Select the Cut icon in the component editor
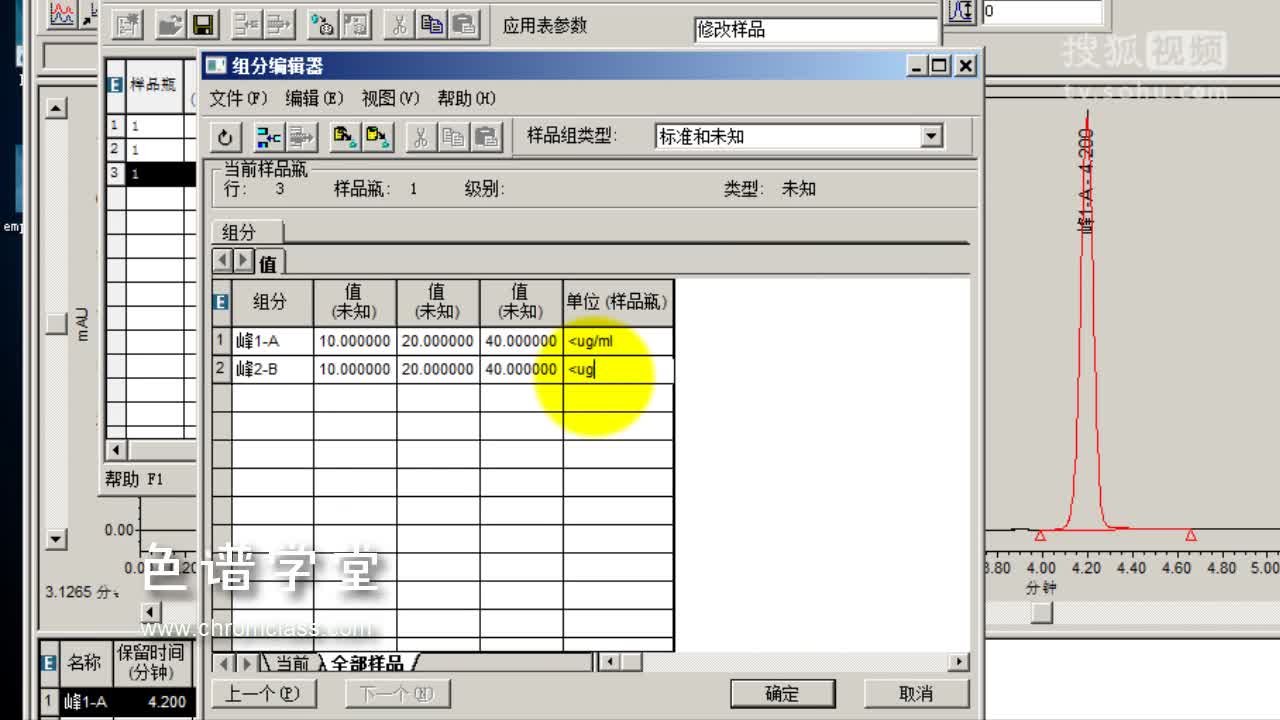This screenshot has height=720, width=1280. pyautogui.click(x=420, y=137)
